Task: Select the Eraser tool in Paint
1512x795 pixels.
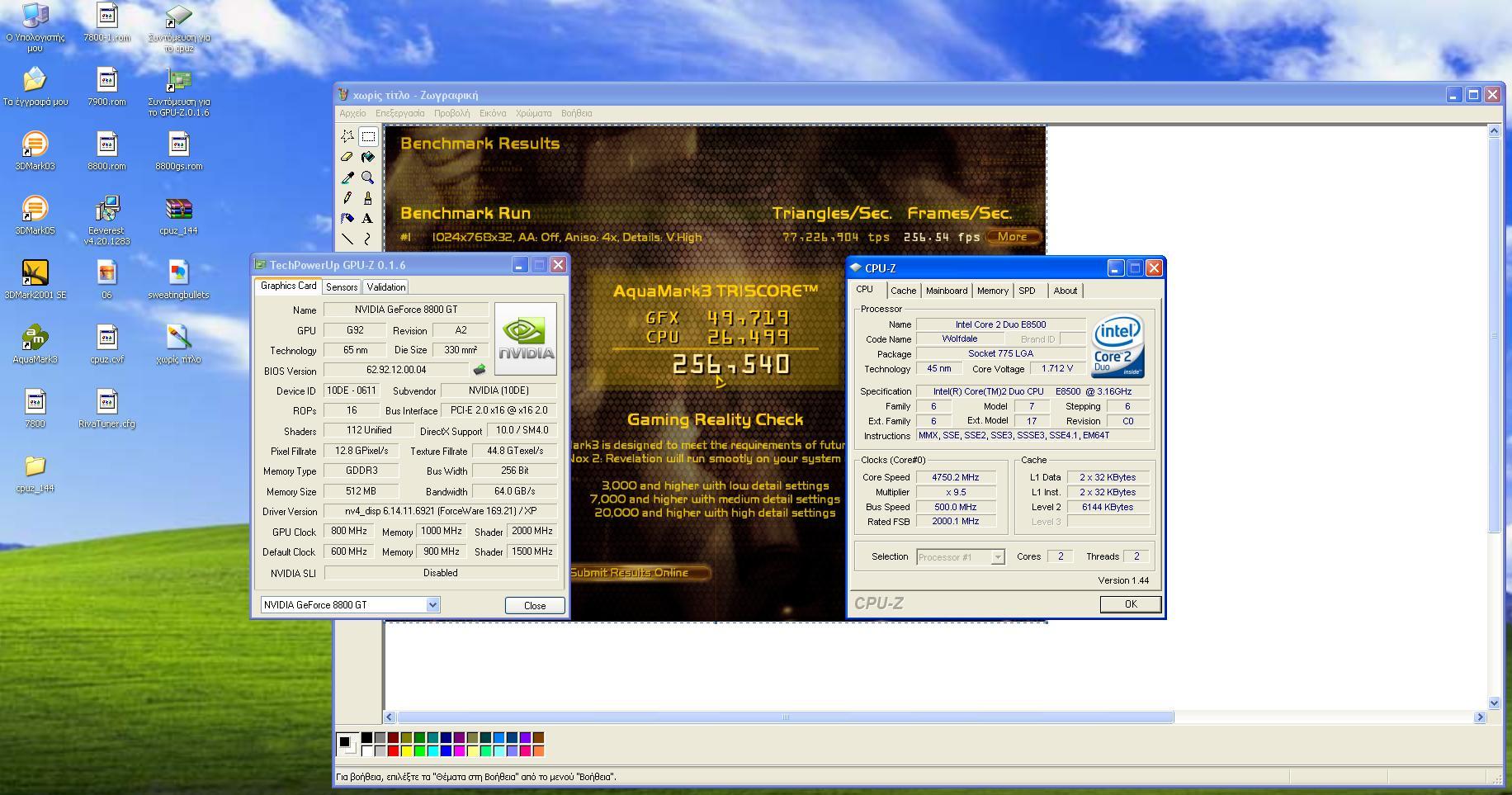Action: [x=347, y=157]
